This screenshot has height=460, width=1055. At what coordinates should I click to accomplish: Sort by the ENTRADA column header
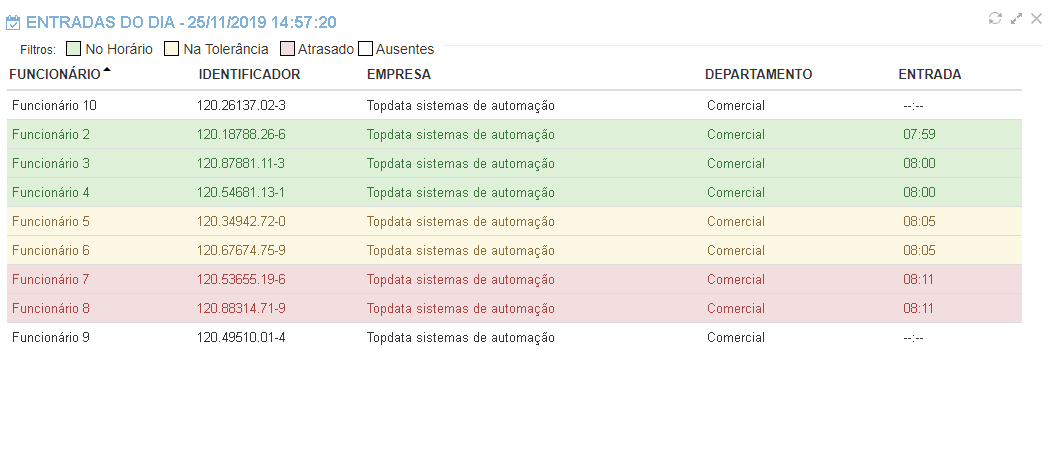pyautogui.click(x=930, y=74)
